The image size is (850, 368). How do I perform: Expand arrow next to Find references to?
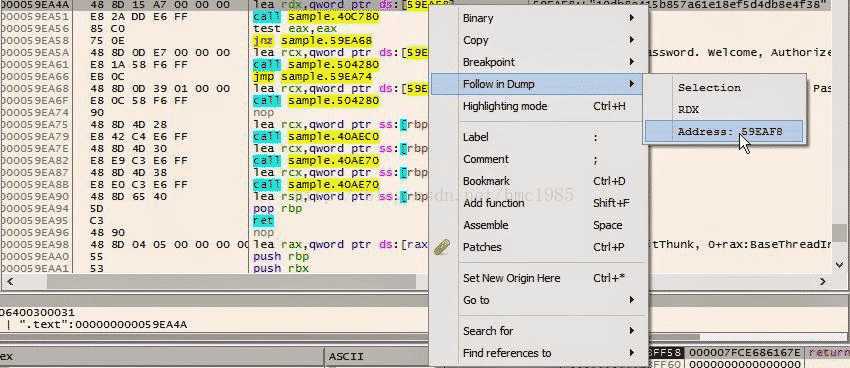coord(632,353)
